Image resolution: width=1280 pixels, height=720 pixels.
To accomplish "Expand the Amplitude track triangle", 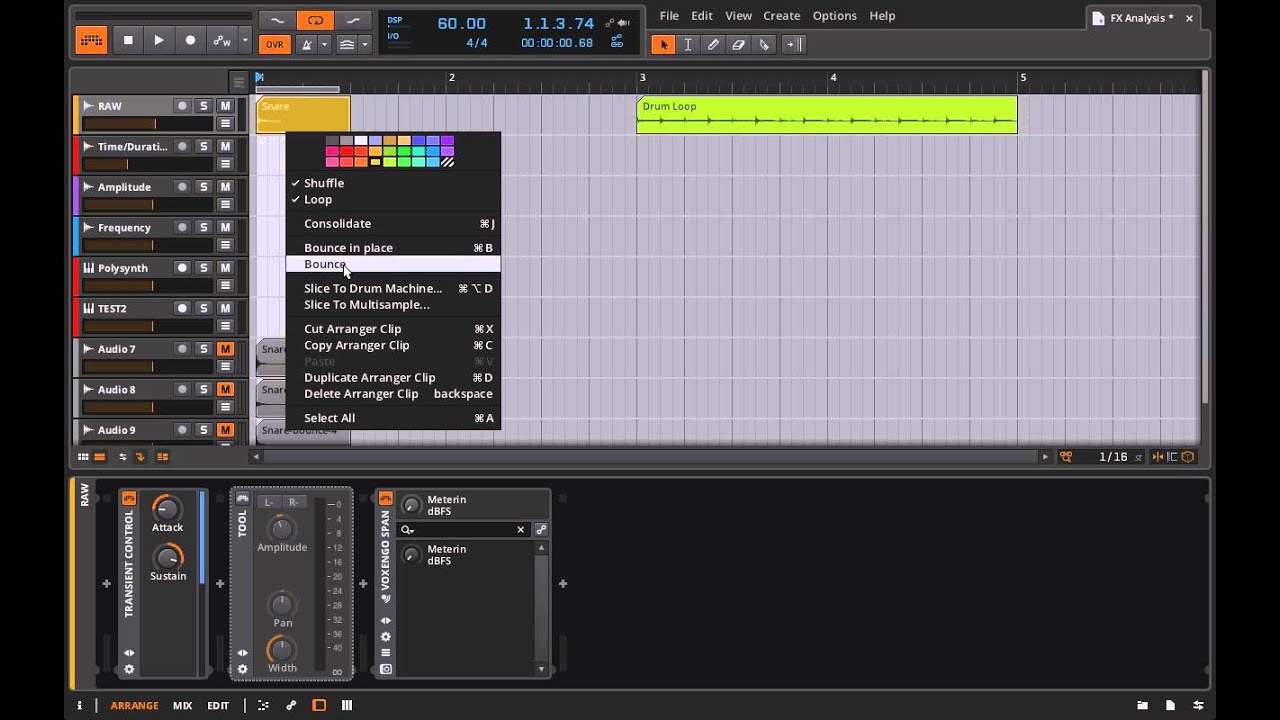I will pos(88,187).
